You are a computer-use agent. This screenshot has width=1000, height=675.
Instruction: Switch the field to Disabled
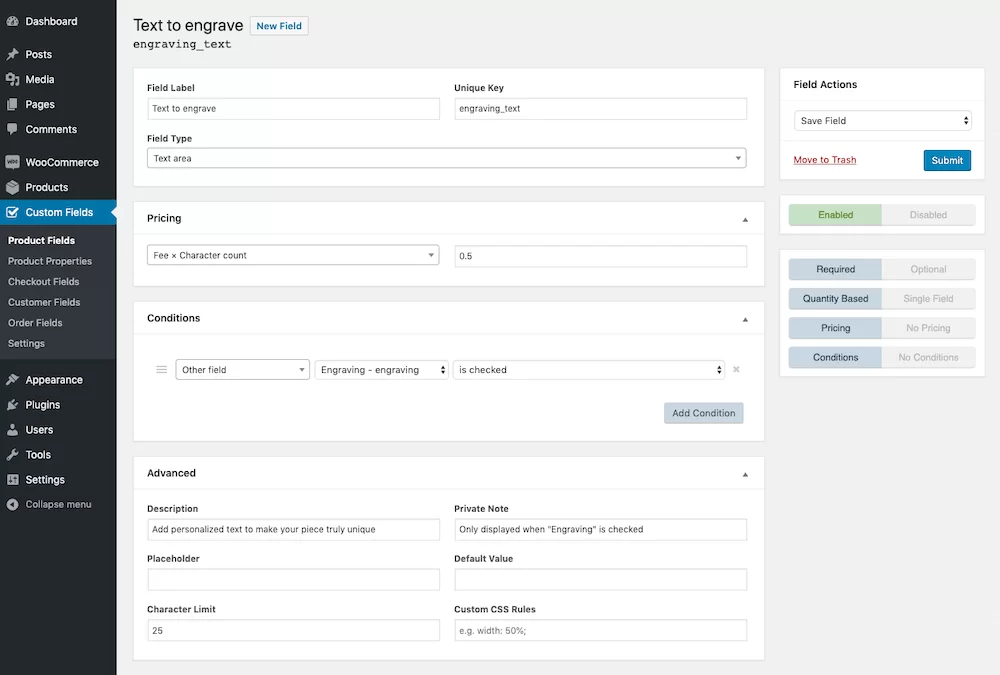point(929,214)
